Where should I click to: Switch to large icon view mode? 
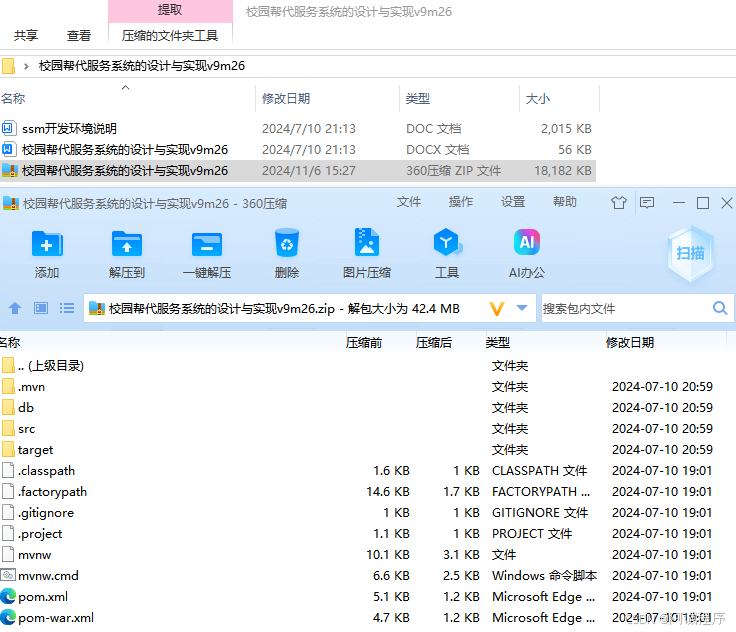click(x=41, y=308)
